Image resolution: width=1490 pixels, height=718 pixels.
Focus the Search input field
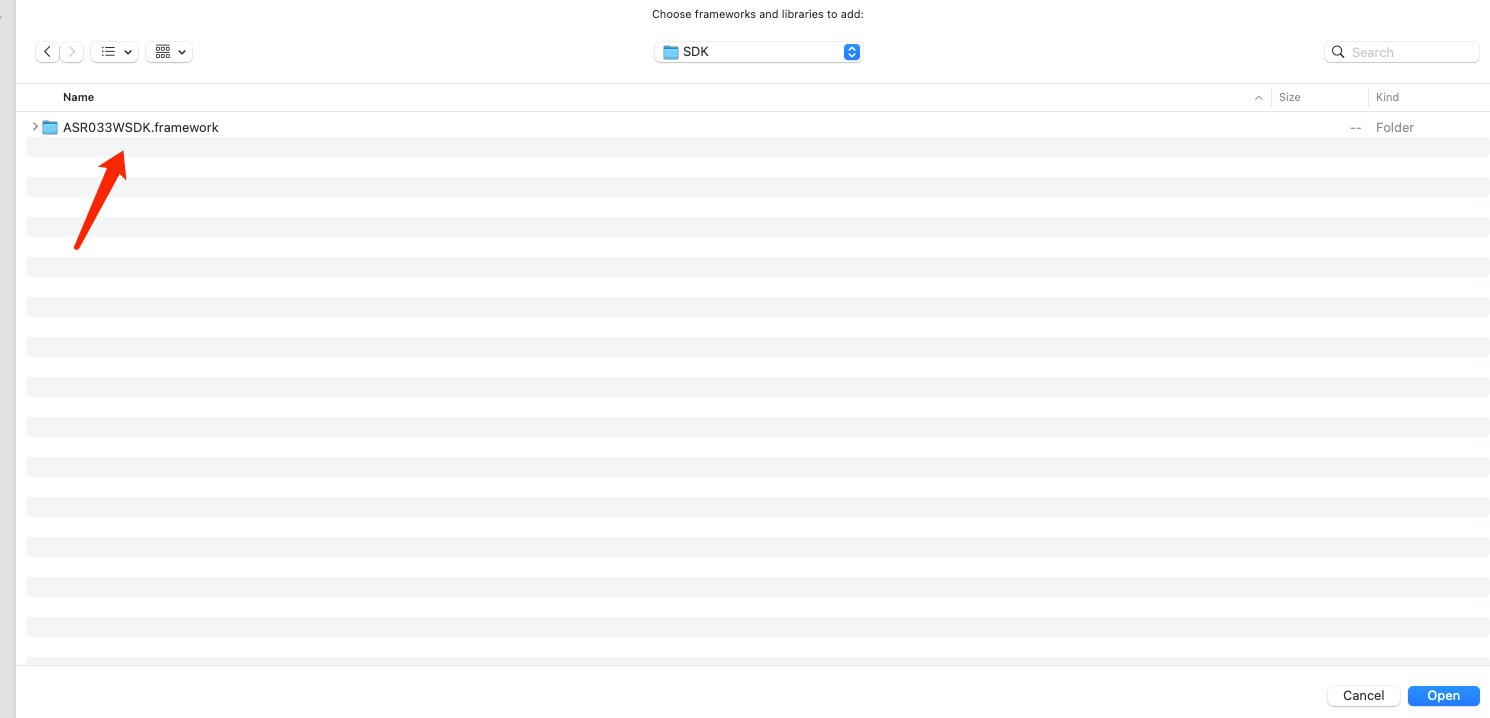point(1410,52)
